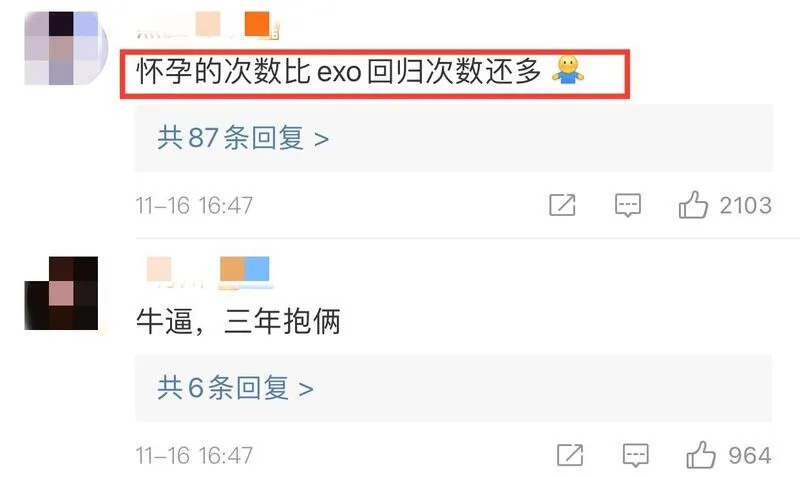
Task: Reply to 牛逼，三年抱俩 via speech bubble icon
Action: tap(636, 455)
